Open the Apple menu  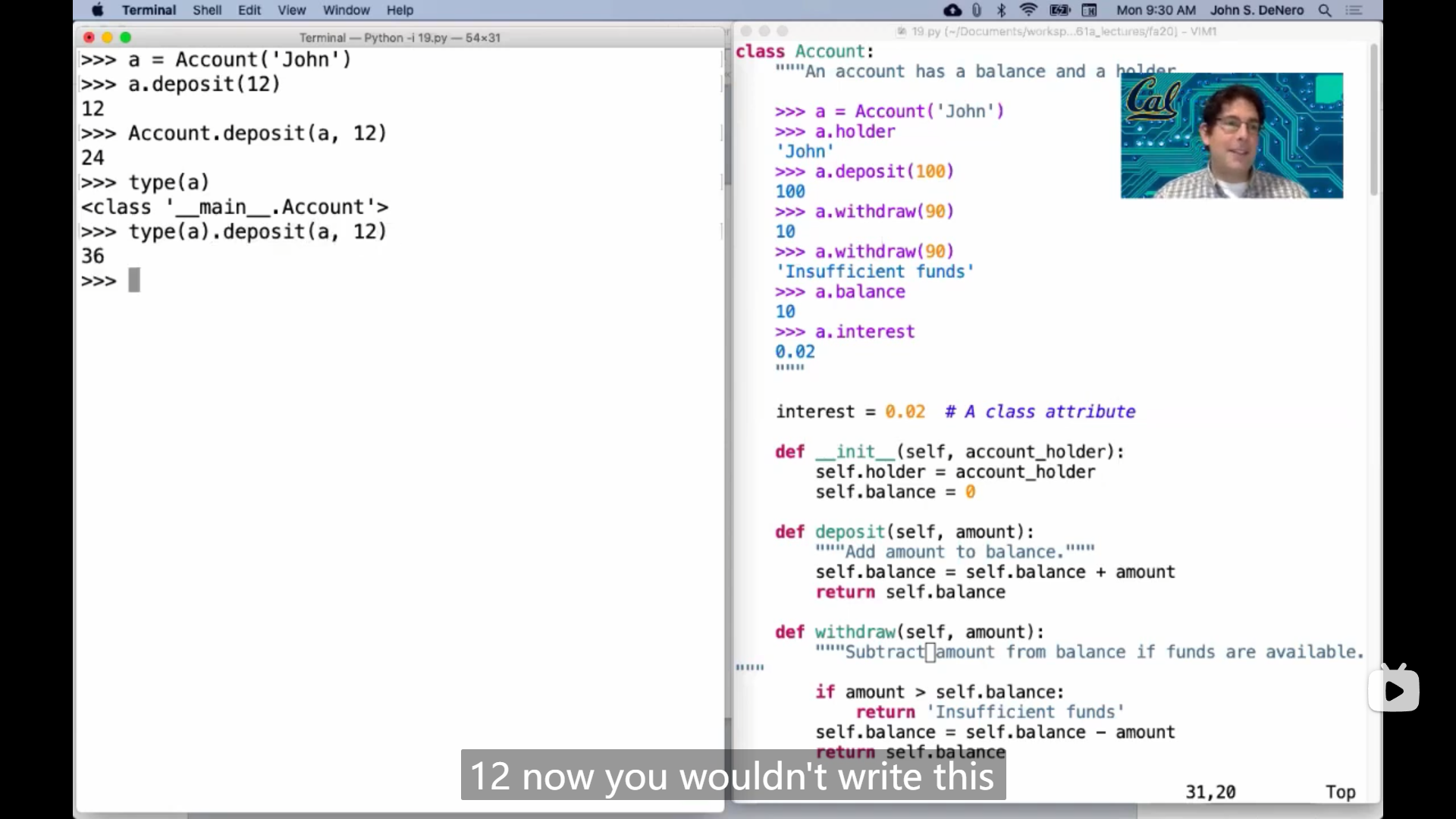(x=97, y=10)
